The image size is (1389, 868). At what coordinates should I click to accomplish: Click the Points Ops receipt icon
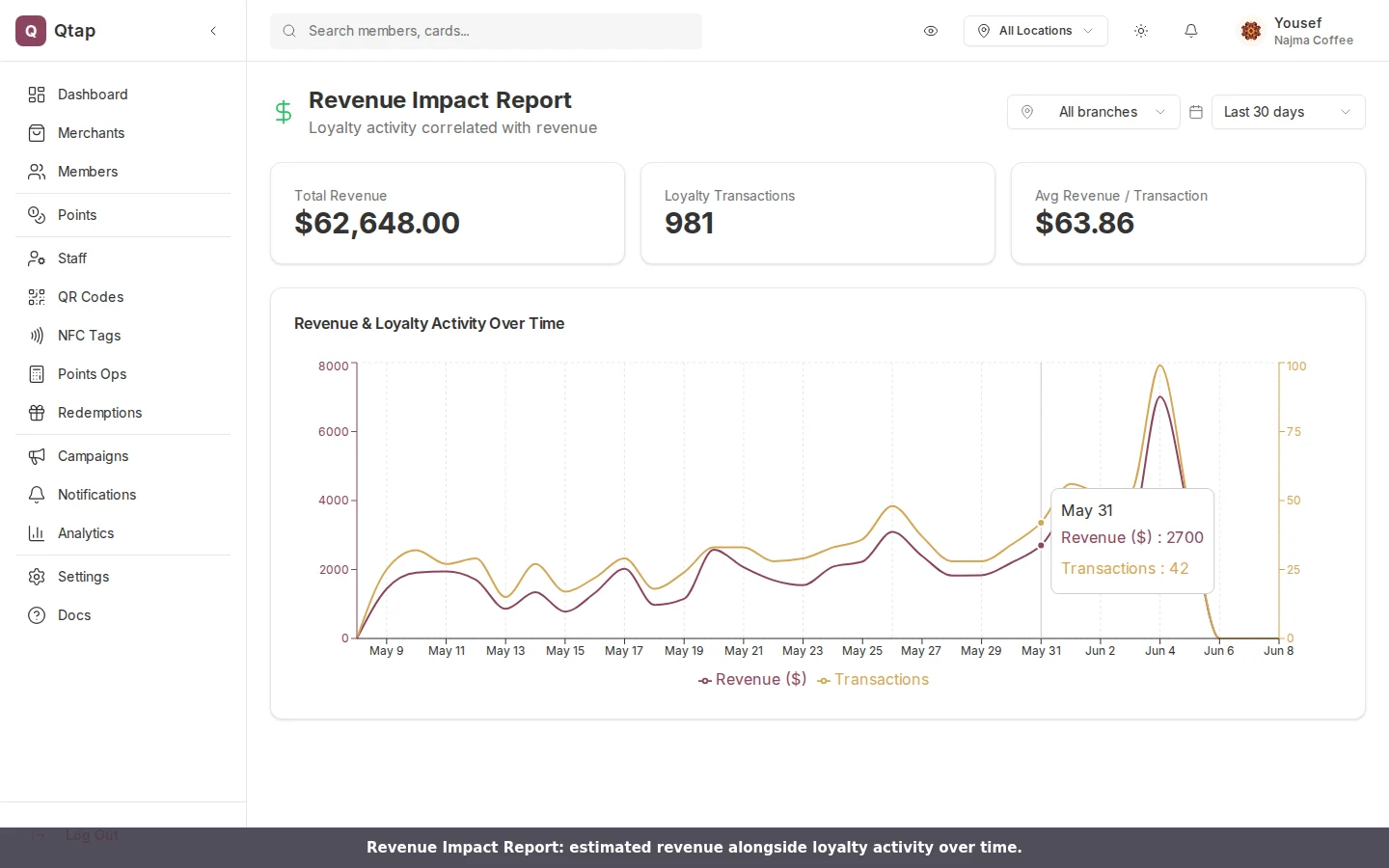(37, 374)
